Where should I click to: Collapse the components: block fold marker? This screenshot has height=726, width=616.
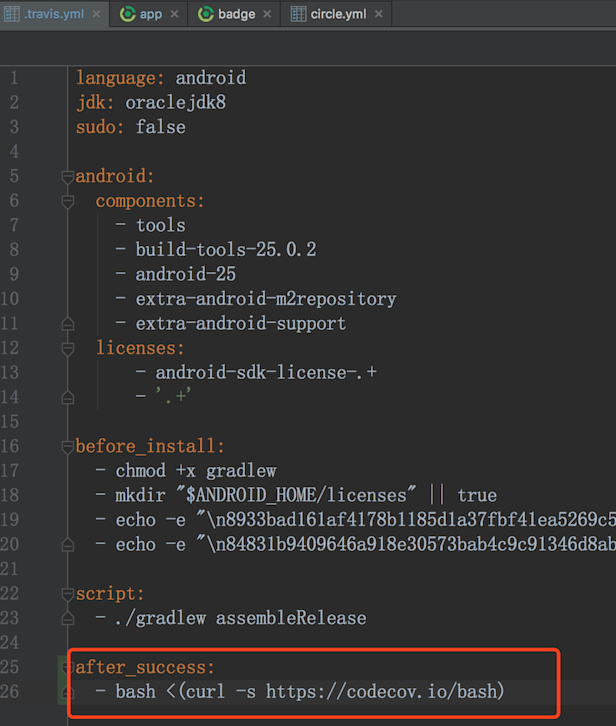(68, 201)
